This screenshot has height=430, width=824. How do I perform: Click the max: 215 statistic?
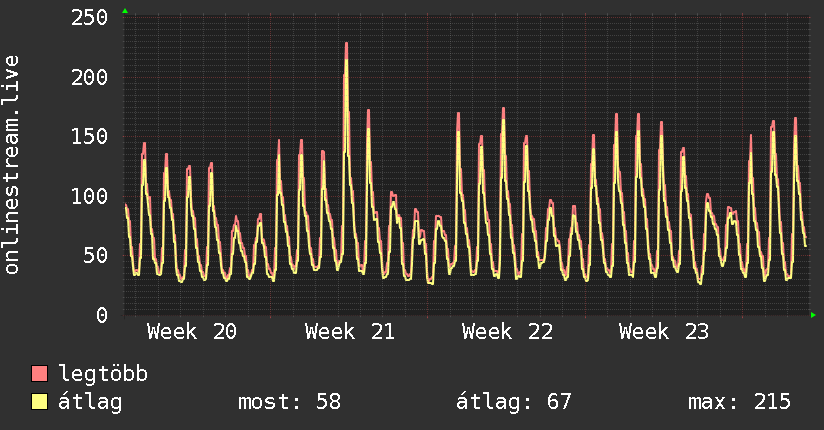739,402
